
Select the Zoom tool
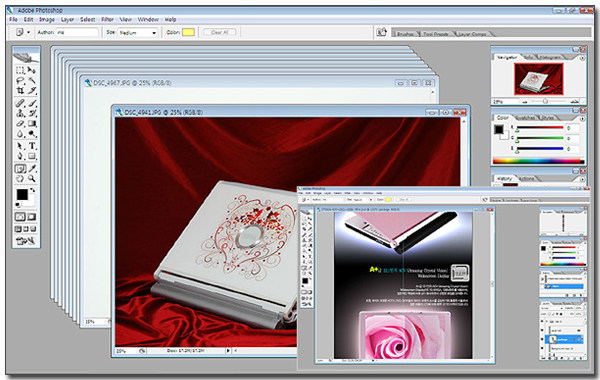click(x=32, y=179)
